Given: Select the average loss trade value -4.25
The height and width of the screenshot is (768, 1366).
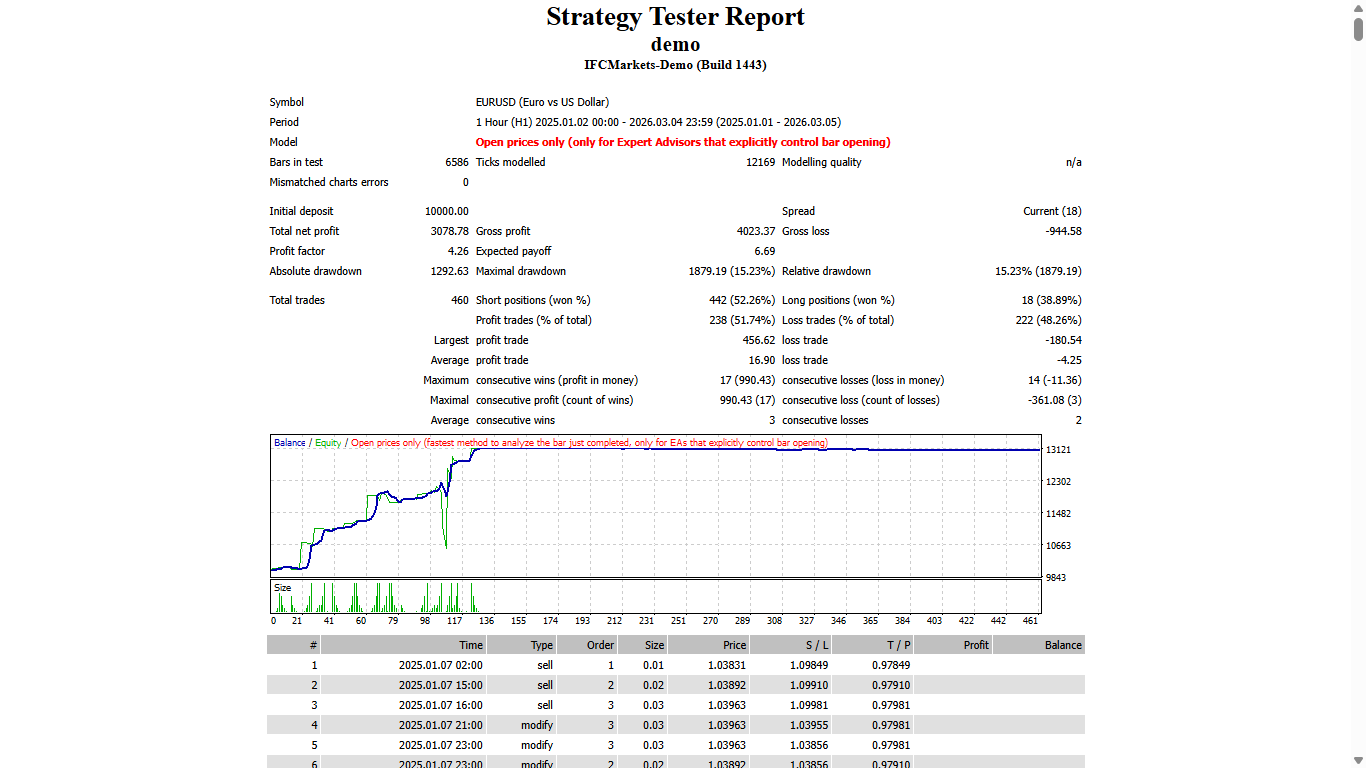Looking at the screenshot, I should pos(1070,360).
